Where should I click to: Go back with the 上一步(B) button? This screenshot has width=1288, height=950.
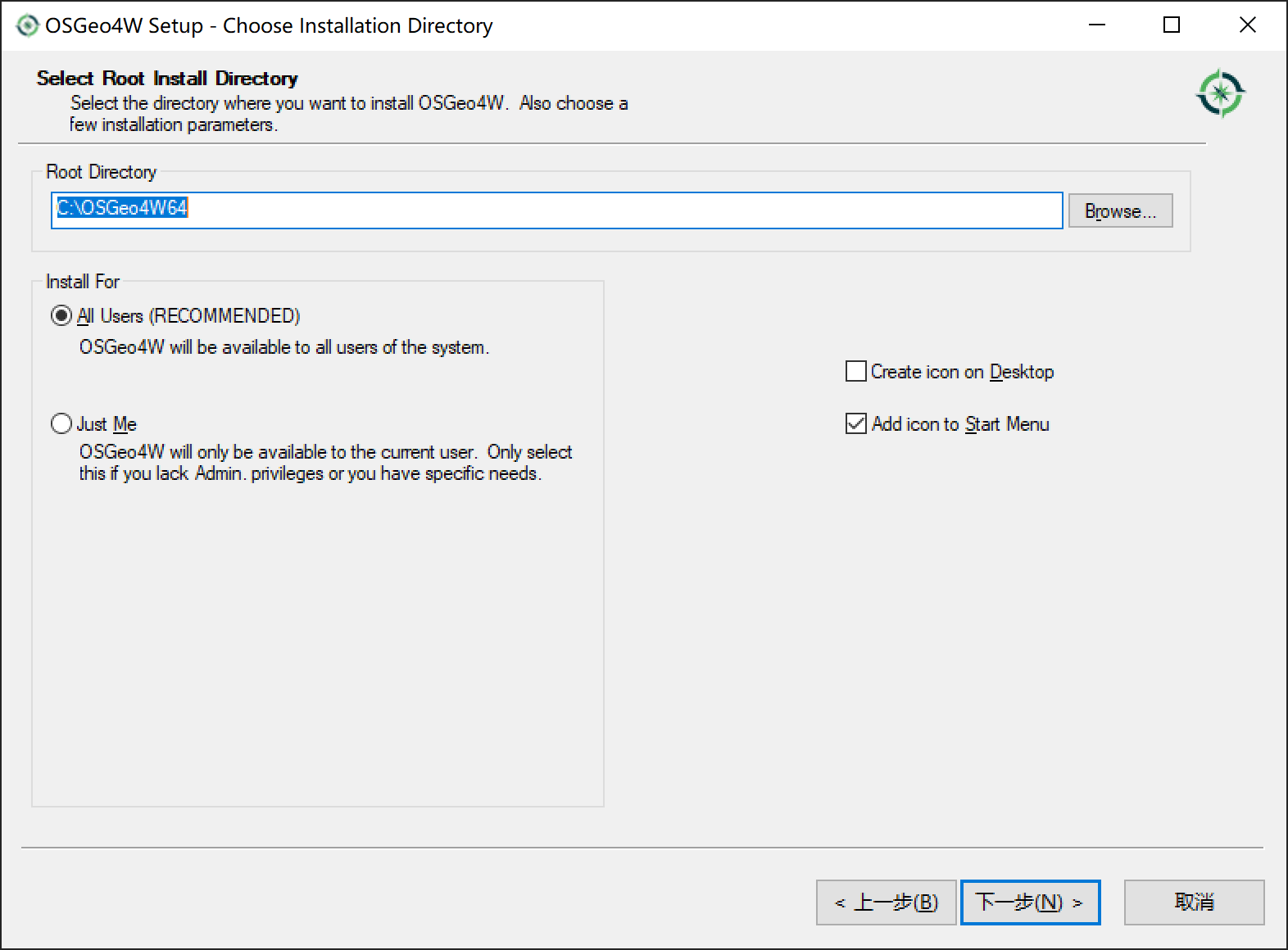886,902
